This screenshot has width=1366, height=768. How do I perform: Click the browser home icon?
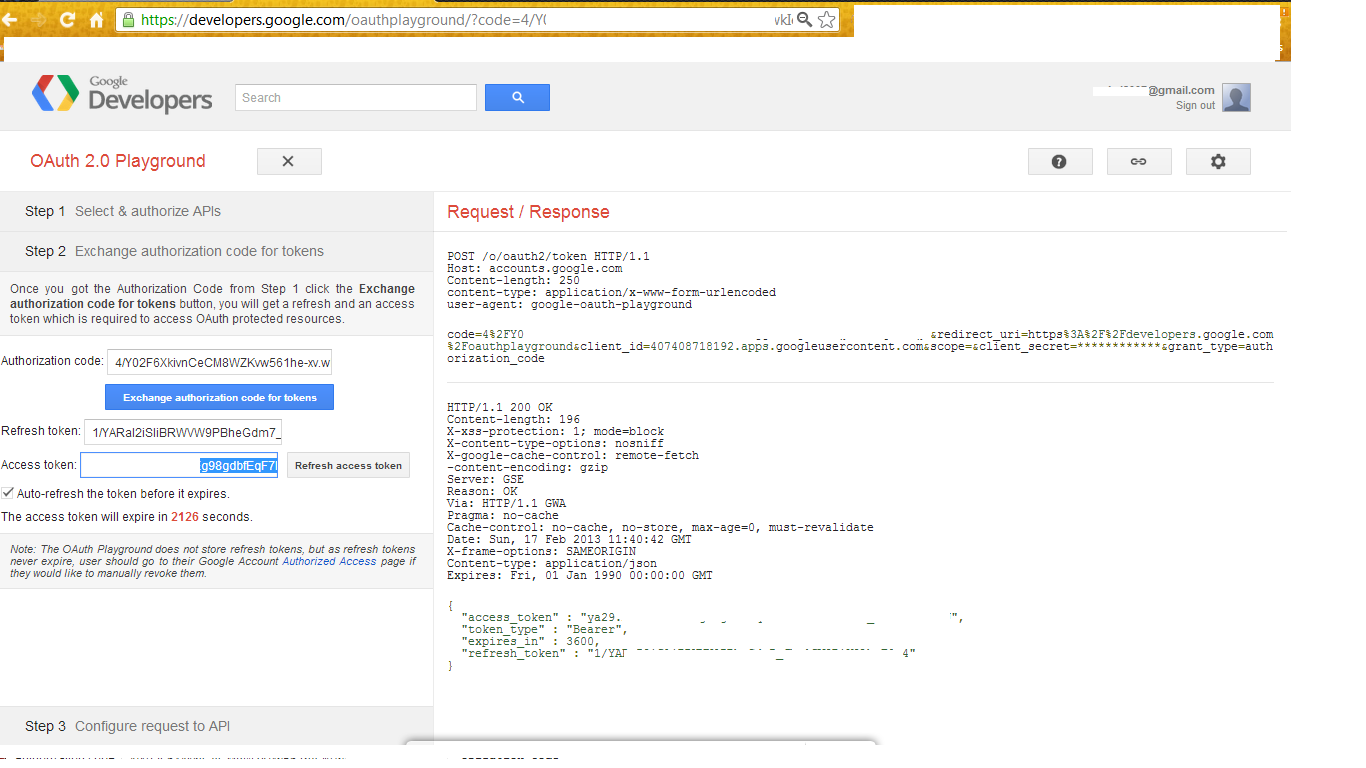(95, 18)
